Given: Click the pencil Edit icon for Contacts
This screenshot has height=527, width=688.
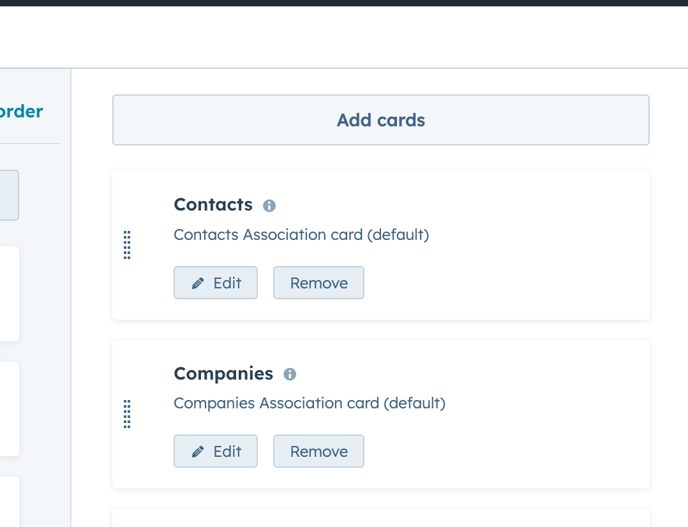Looking at the screenshot, I should click(x=198, y=284).
